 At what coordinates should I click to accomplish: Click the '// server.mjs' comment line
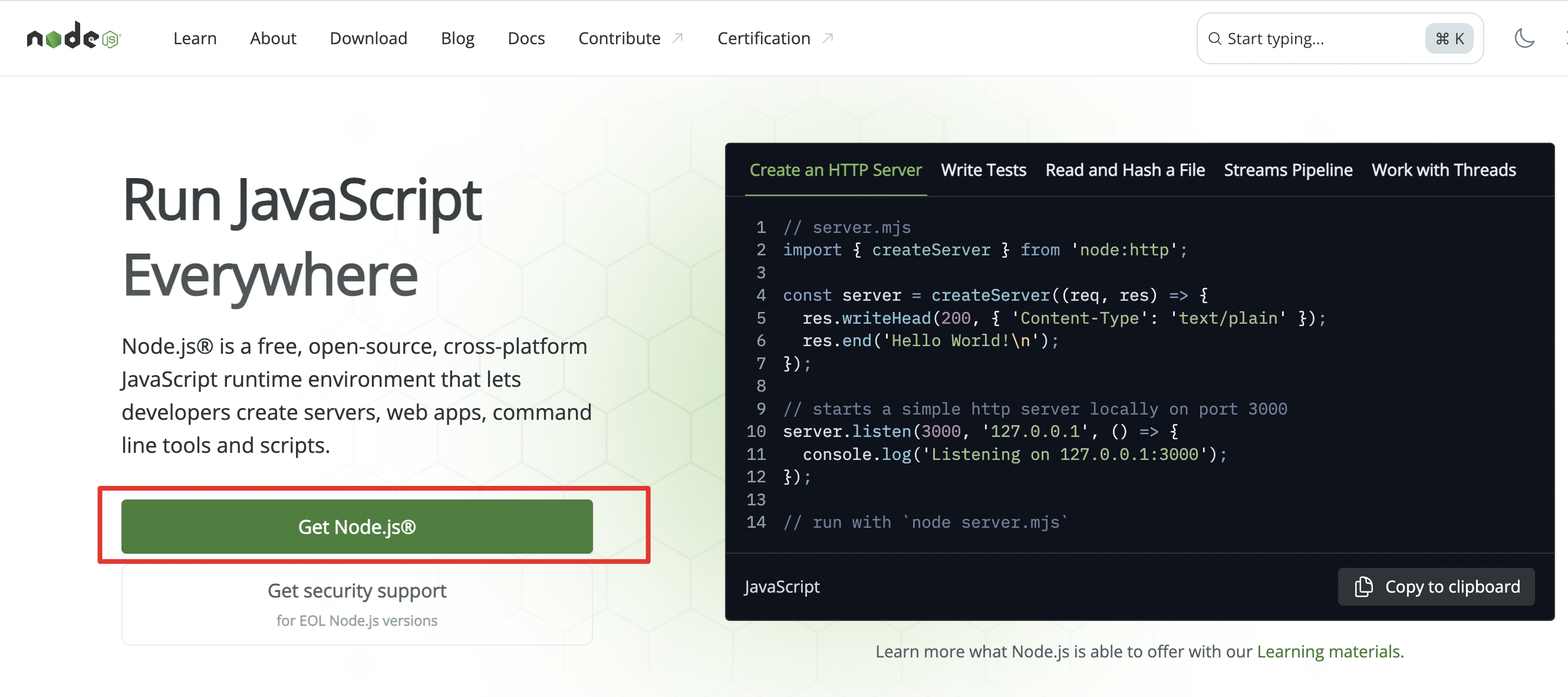pos(846,227)
